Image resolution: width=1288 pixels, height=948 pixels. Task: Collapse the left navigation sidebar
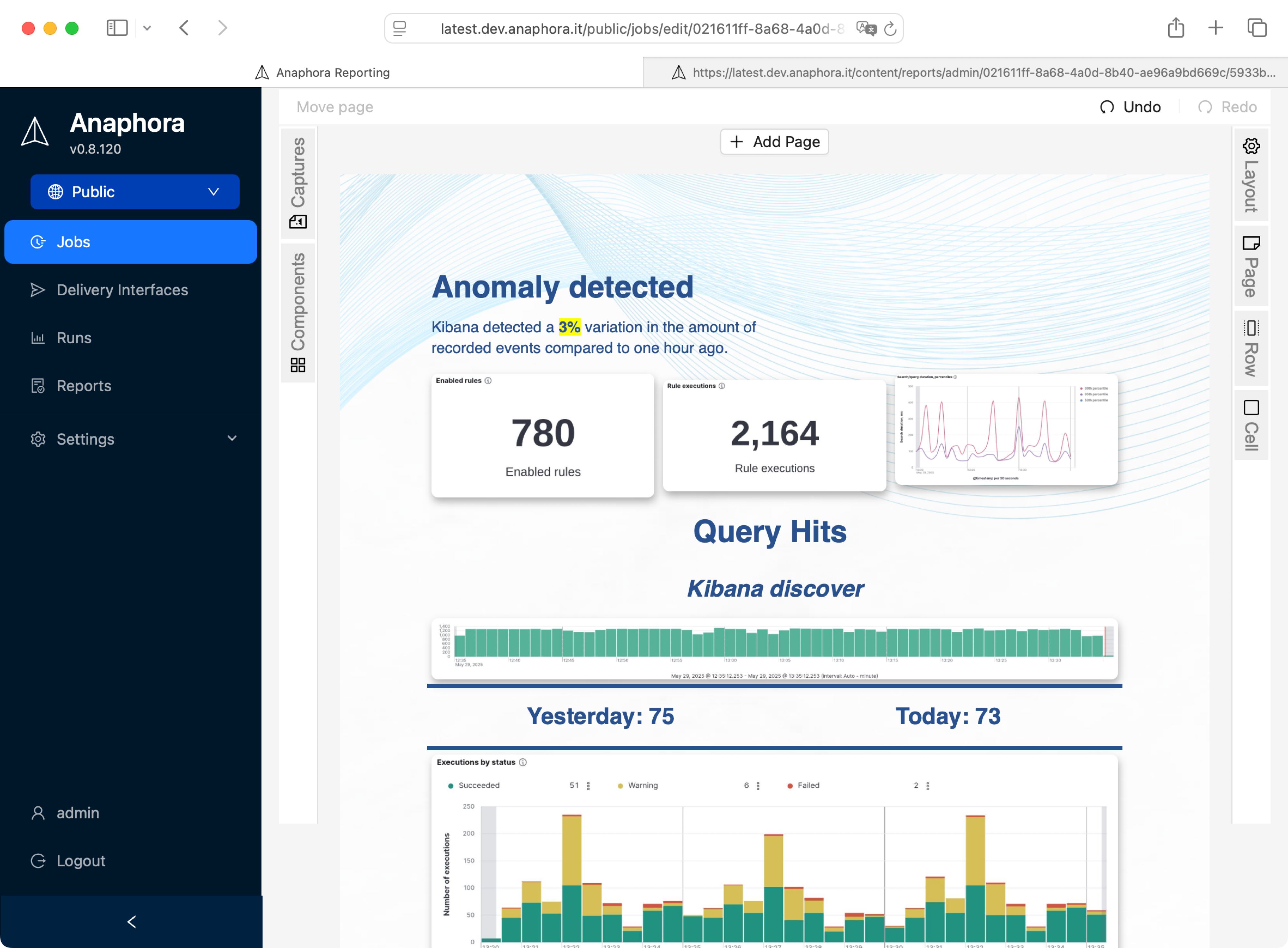click(x=131, y=922)
